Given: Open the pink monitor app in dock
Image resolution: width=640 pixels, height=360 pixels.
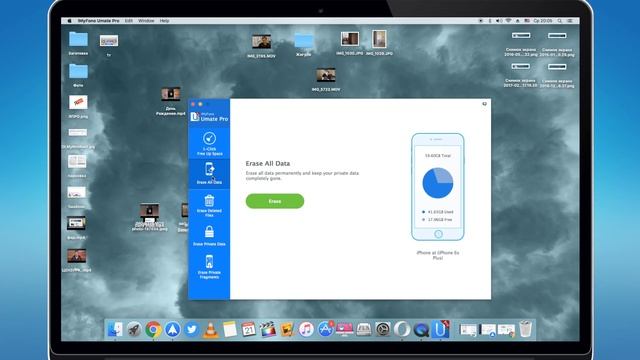Looking at the screenshot, I should point(344,329).
